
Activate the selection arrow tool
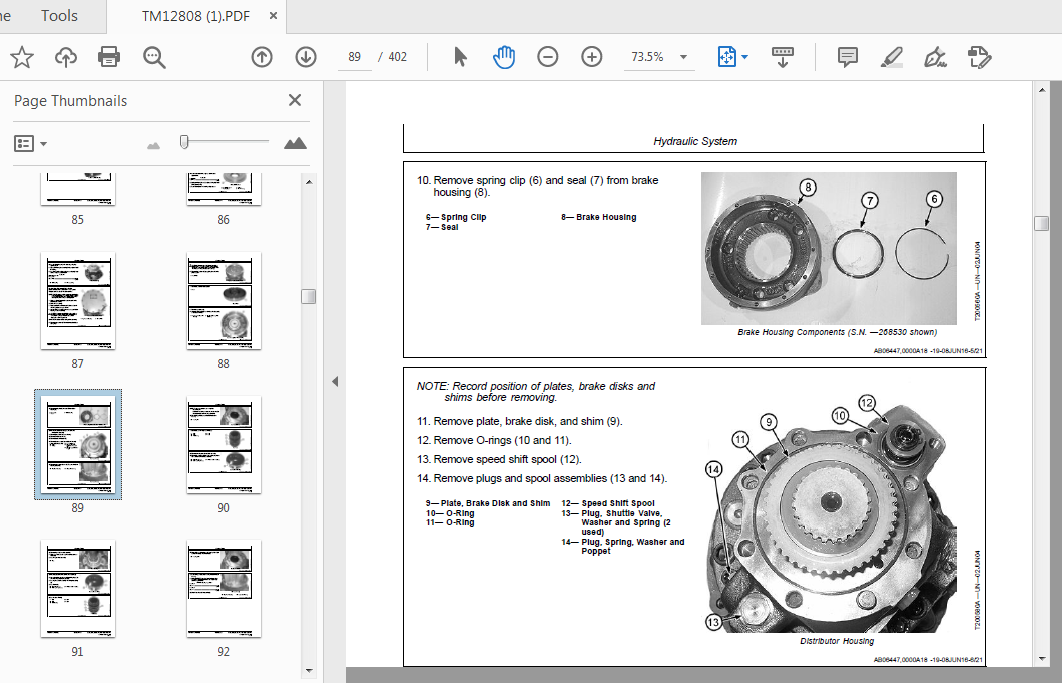click(x=461, y=57)
